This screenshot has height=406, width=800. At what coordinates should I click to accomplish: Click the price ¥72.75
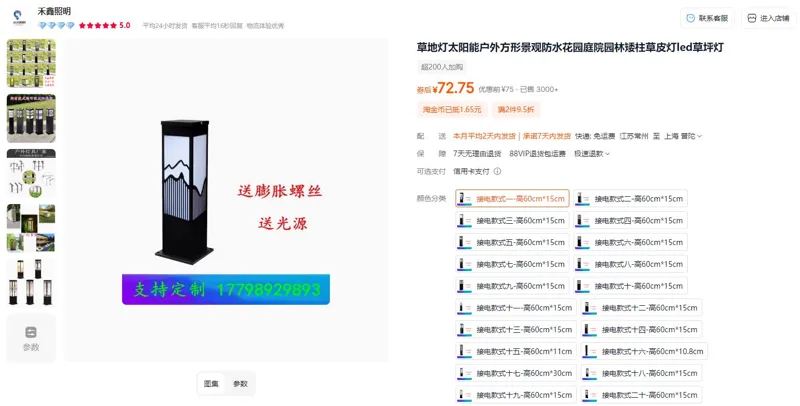point(453,88)
